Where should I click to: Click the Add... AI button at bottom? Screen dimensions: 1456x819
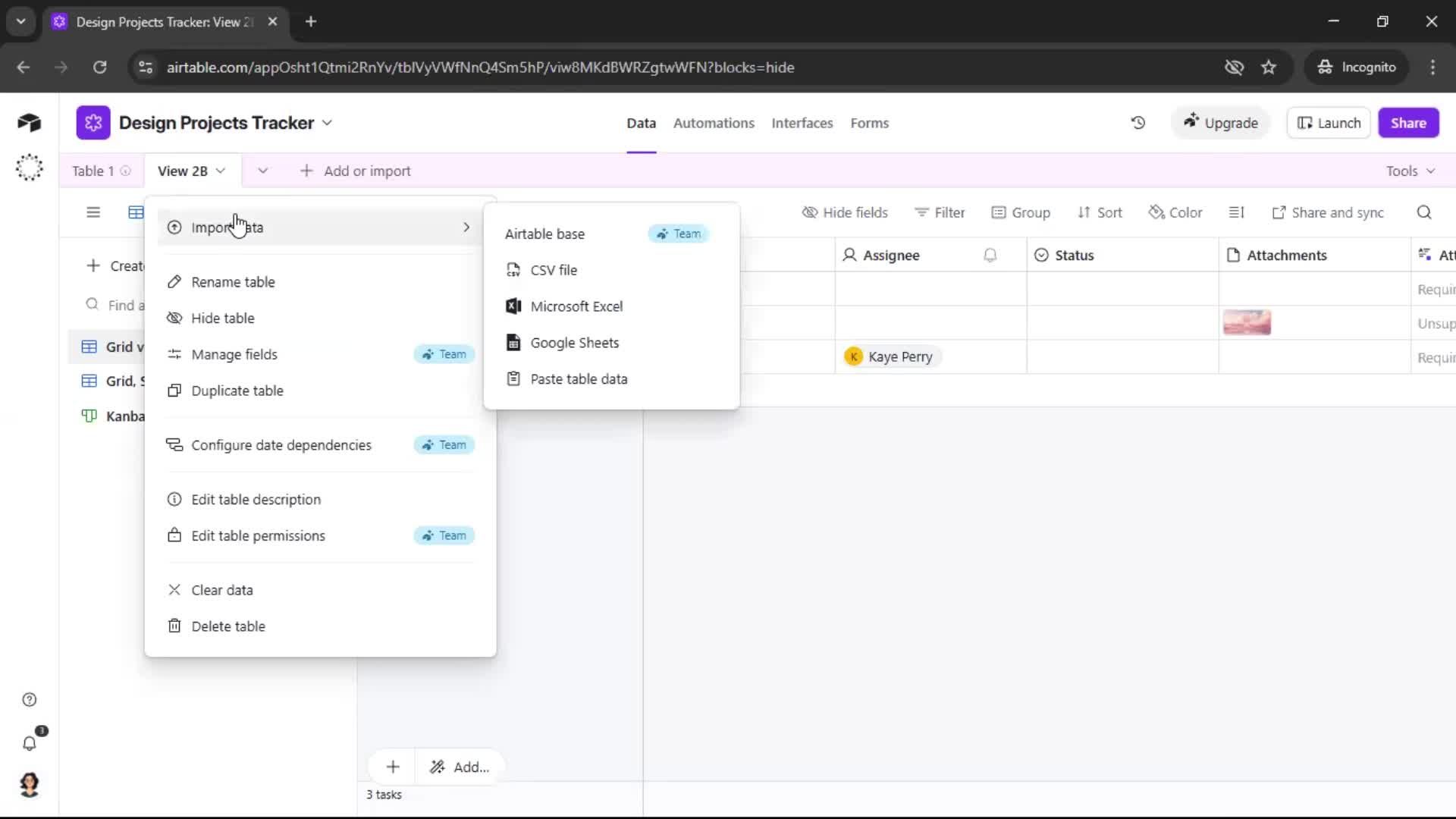coord(460,767)
